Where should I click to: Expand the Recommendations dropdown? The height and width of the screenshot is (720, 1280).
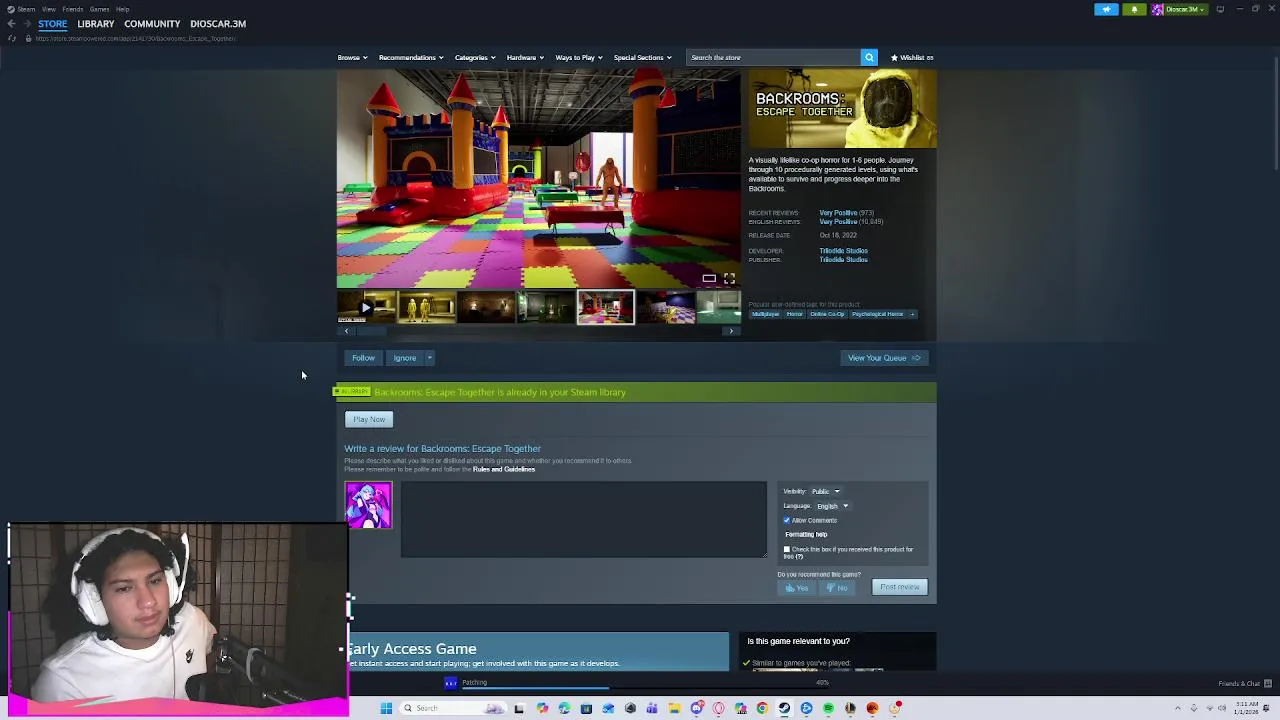(x=410, y=57)
